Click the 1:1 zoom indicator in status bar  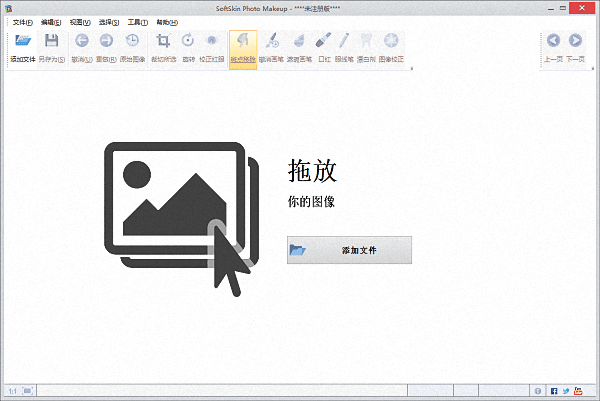click(x=12, y=391)
